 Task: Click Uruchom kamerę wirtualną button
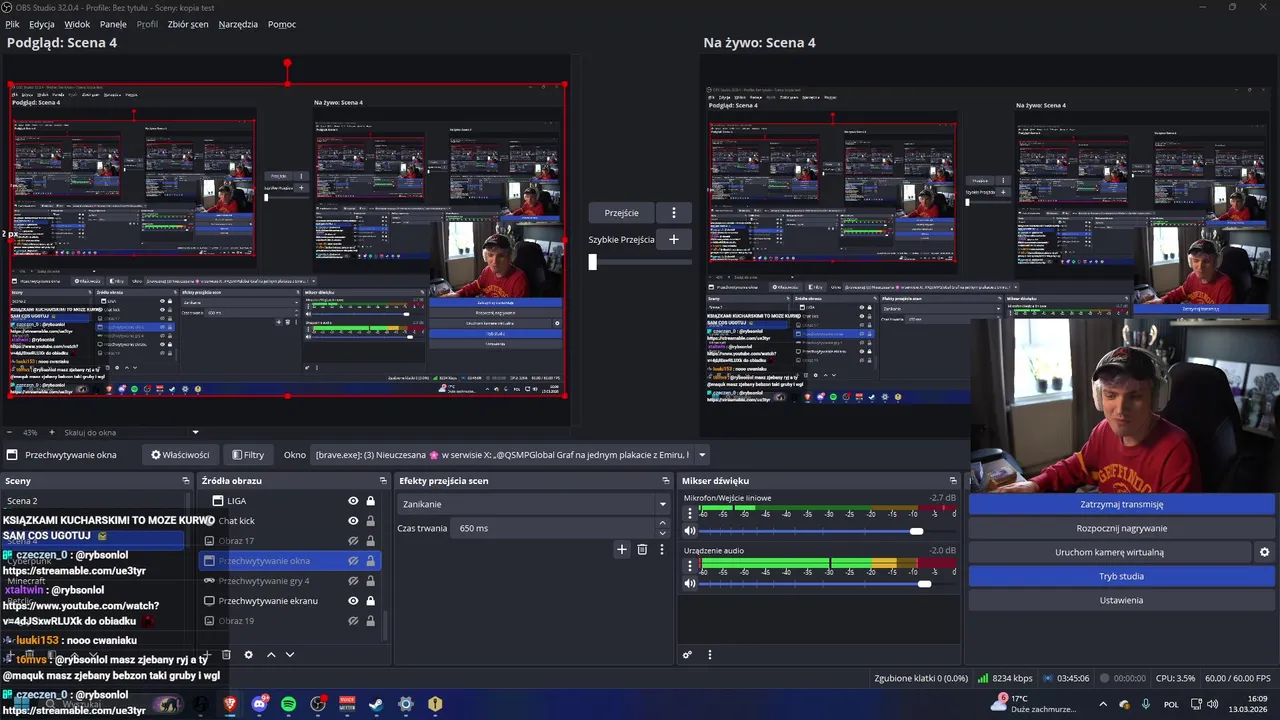(1109, 552)
